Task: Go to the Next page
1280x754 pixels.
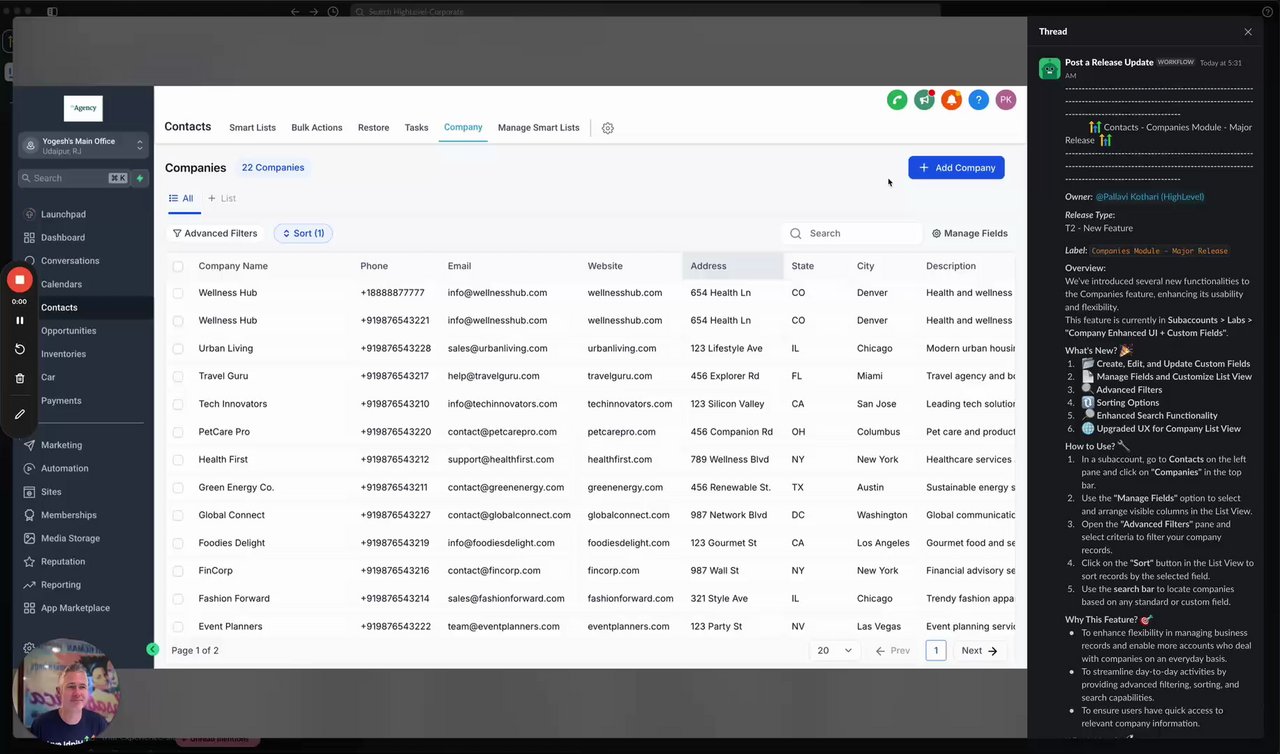Action: pos(979,650)
